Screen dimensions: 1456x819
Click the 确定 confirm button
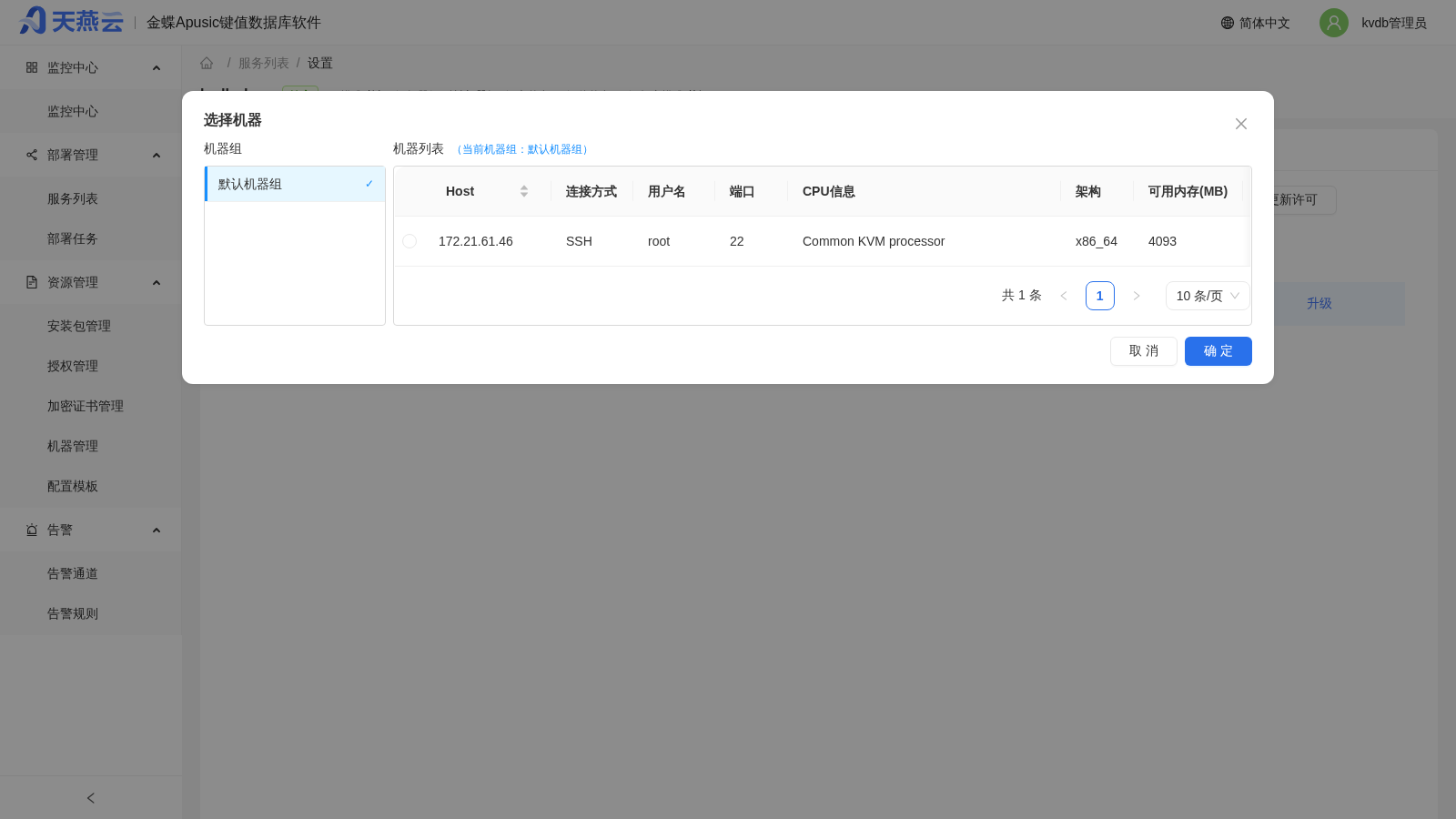click(1218, 351)
